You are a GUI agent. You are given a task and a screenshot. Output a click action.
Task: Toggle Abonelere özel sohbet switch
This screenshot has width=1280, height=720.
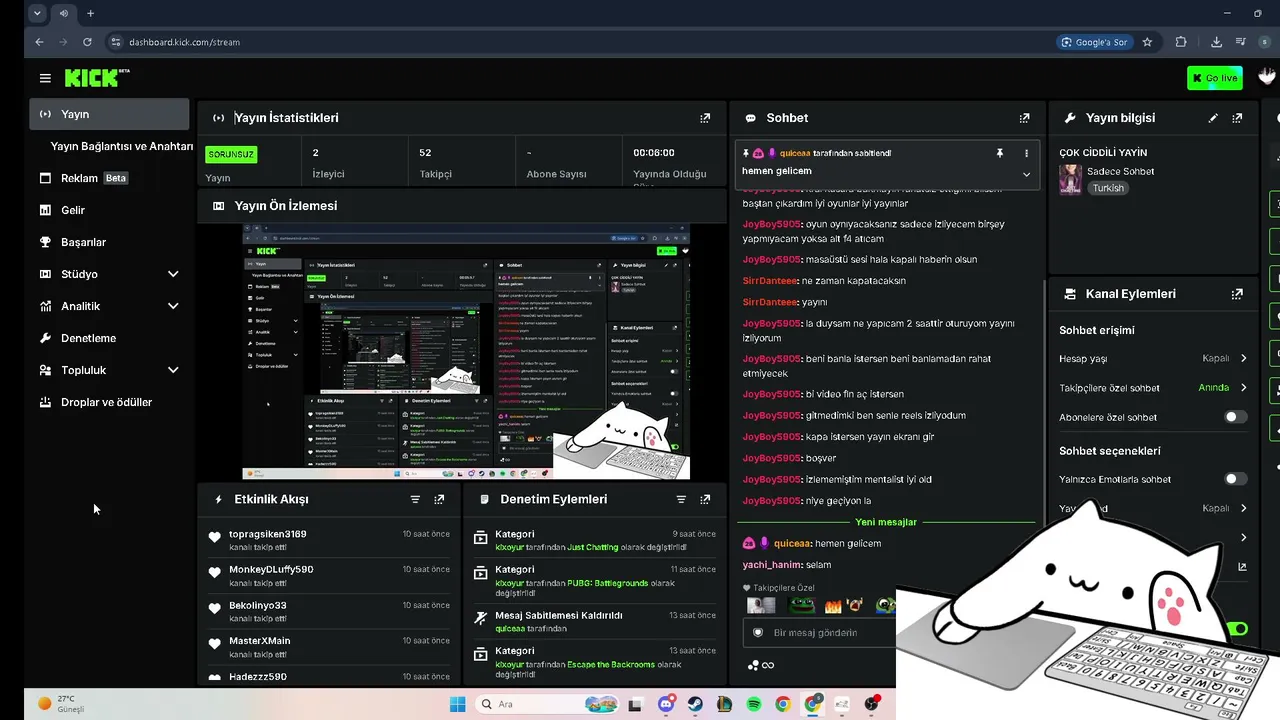point(1236,417)
